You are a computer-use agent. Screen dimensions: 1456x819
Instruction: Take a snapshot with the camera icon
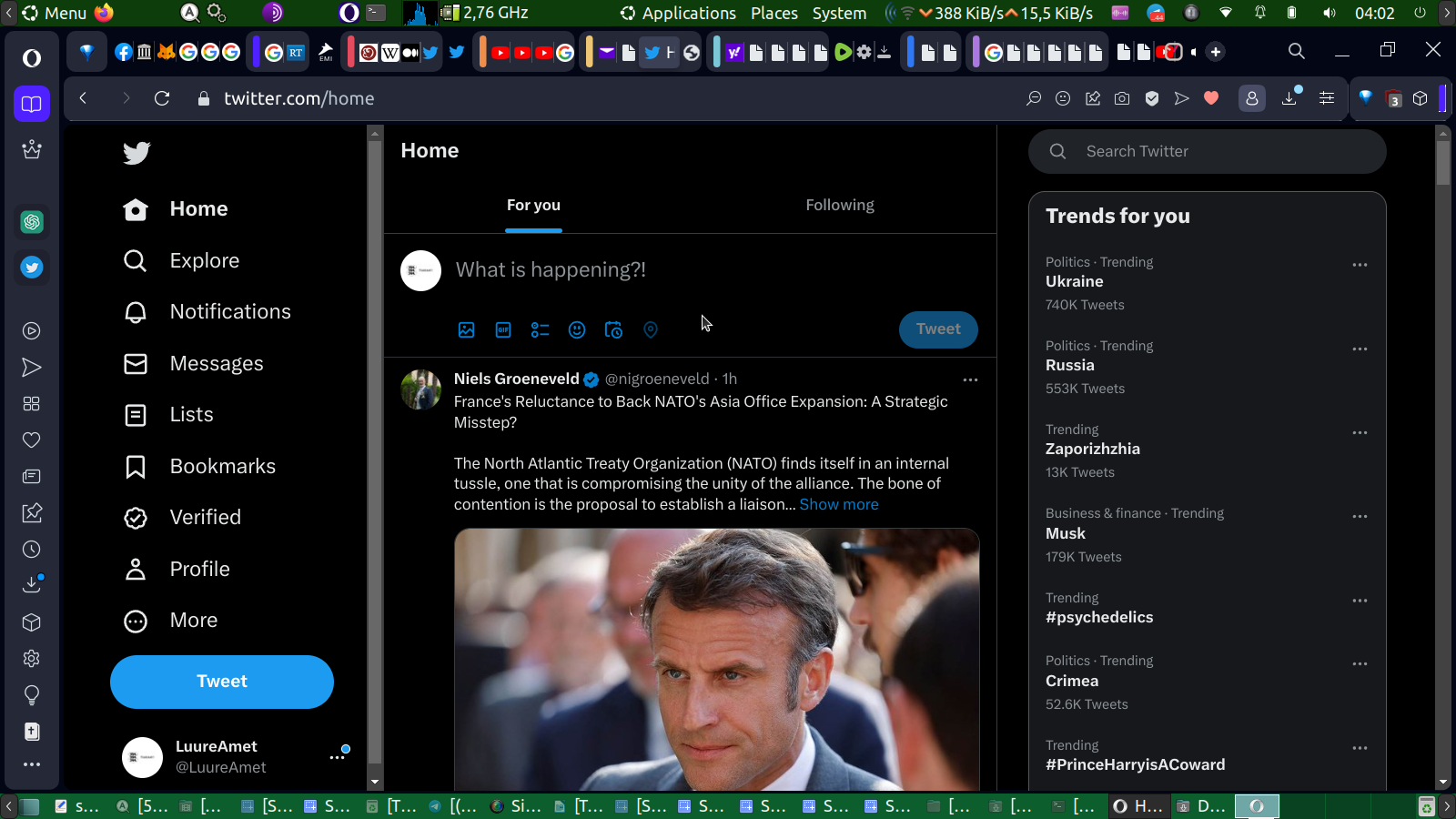[x=1122, y=98]
